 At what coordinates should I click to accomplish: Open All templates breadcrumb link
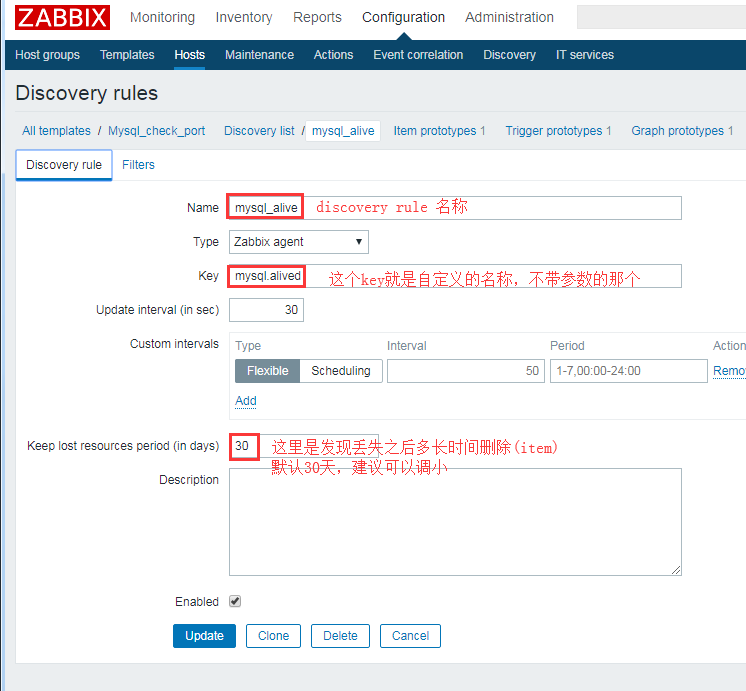[56, 131]
